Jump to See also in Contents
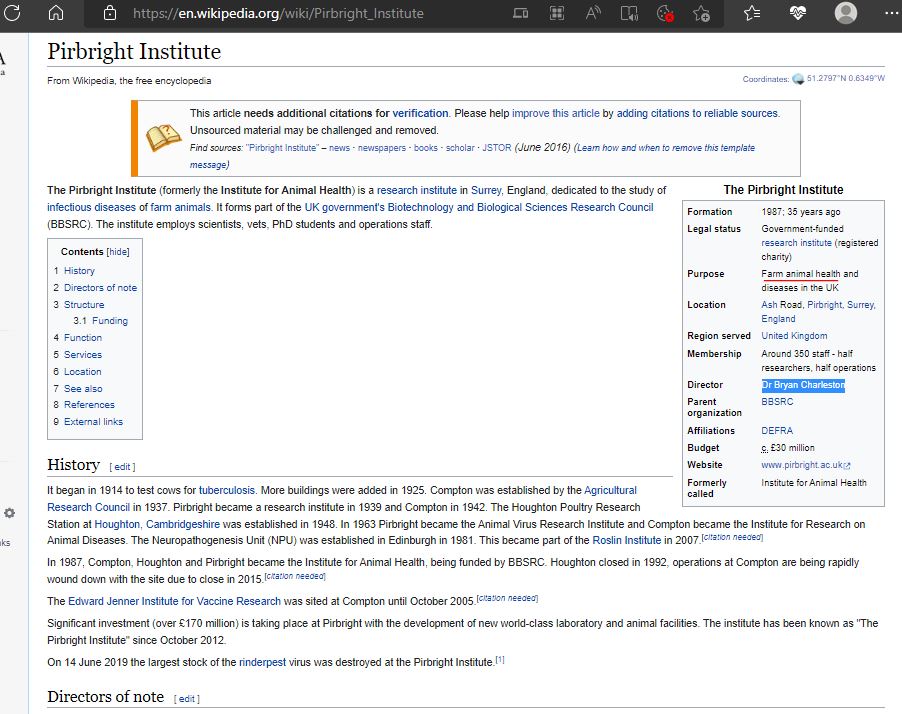This screenshot has height=714, width=902. [83, 389]
